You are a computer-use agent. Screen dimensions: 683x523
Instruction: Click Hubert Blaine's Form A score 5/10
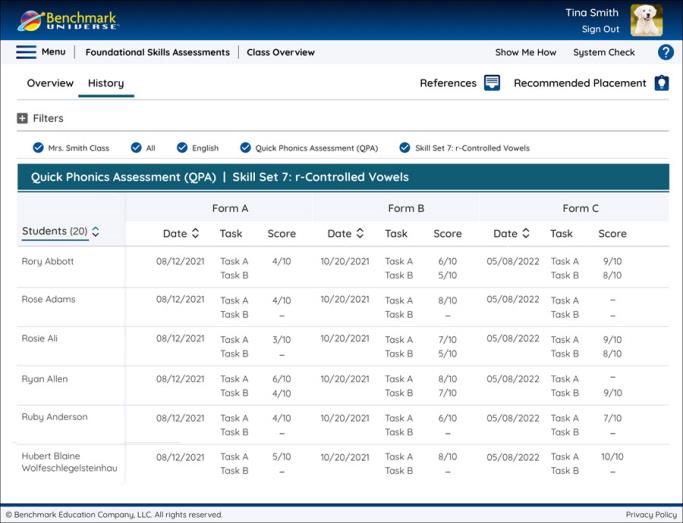pos(281,457)
